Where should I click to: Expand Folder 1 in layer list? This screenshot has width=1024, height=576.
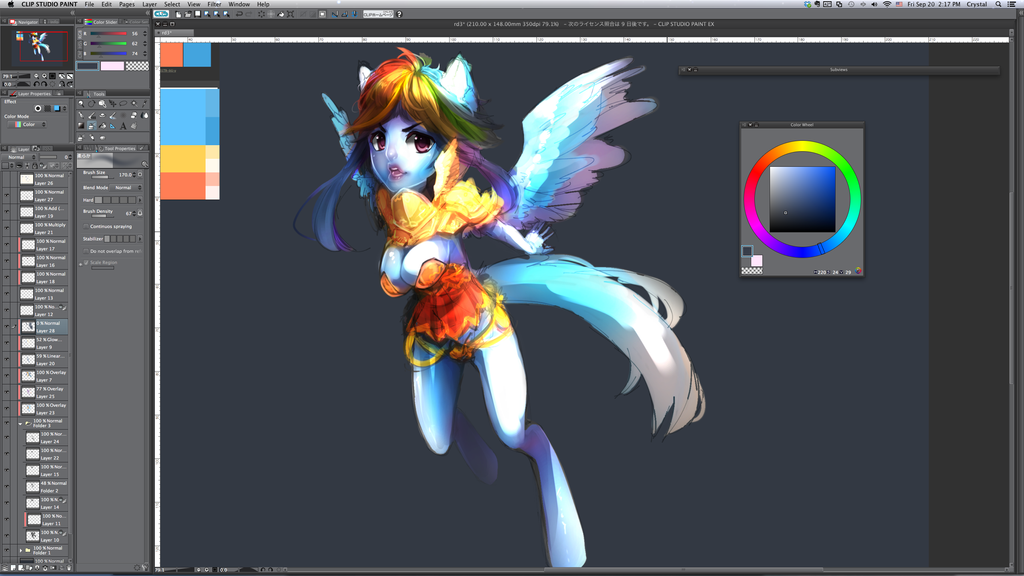(x=20, y=551)
